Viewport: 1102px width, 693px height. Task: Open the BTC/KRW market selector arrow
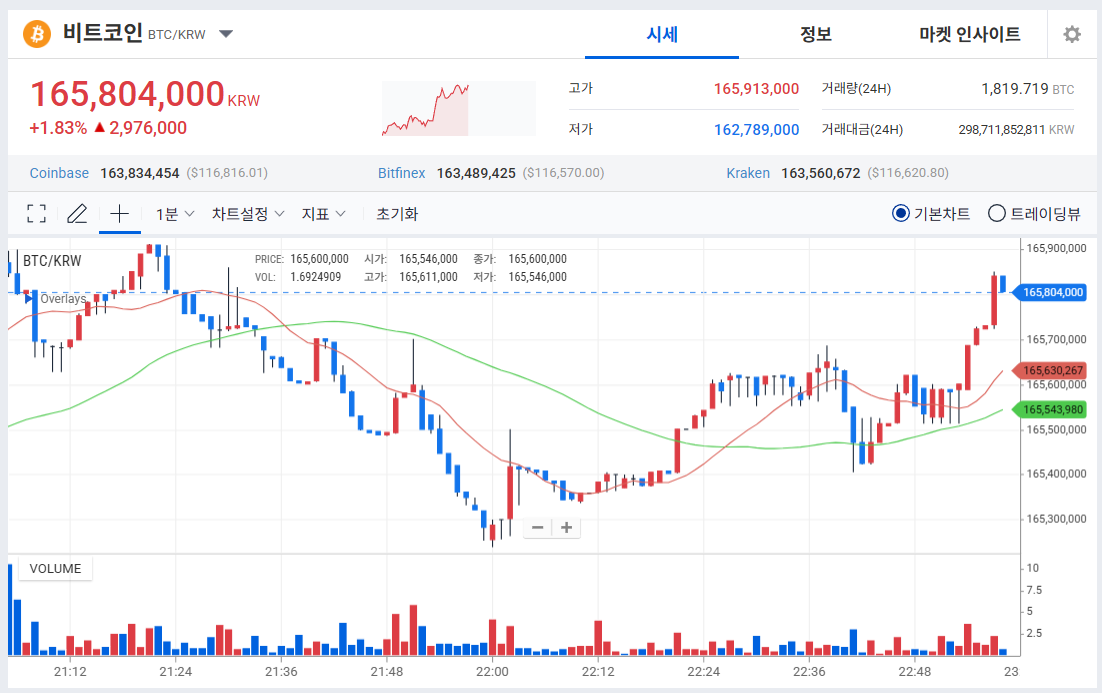click(x=226, y=34)
